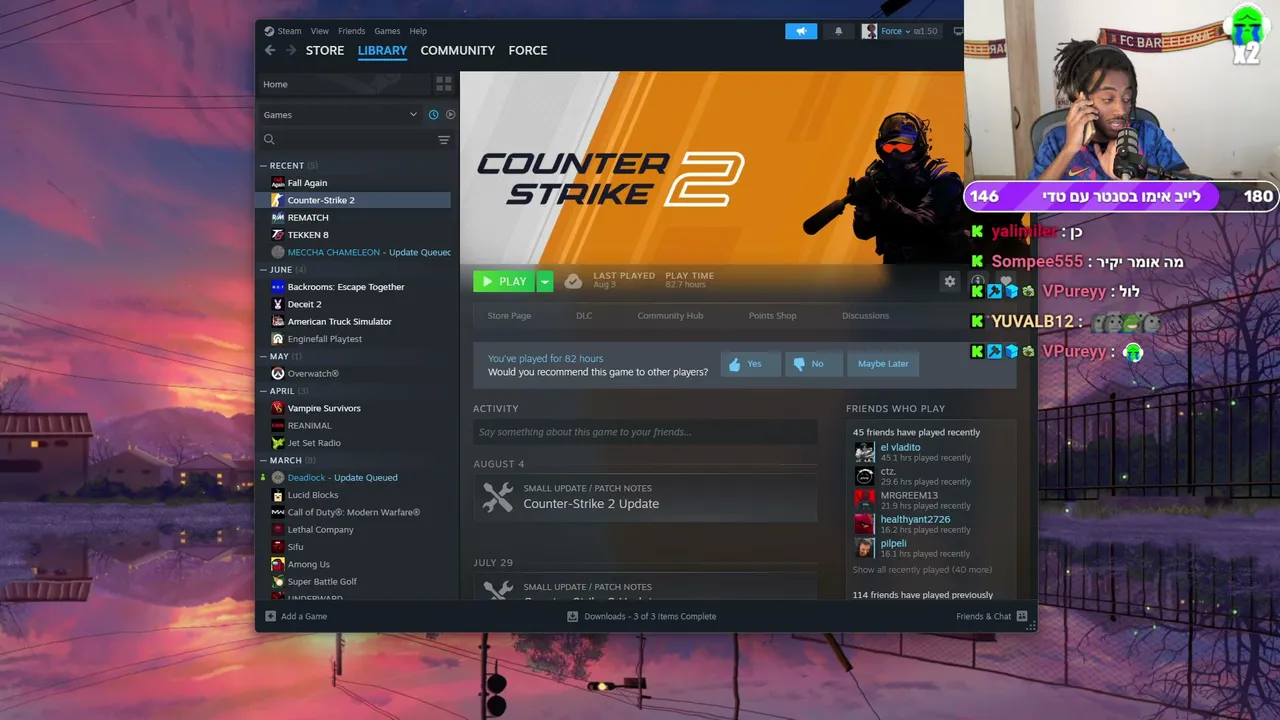Viewport: 1280px width, 720px height.
Task: Open the Games collection dropdown
Action: [x=413, y=115]
